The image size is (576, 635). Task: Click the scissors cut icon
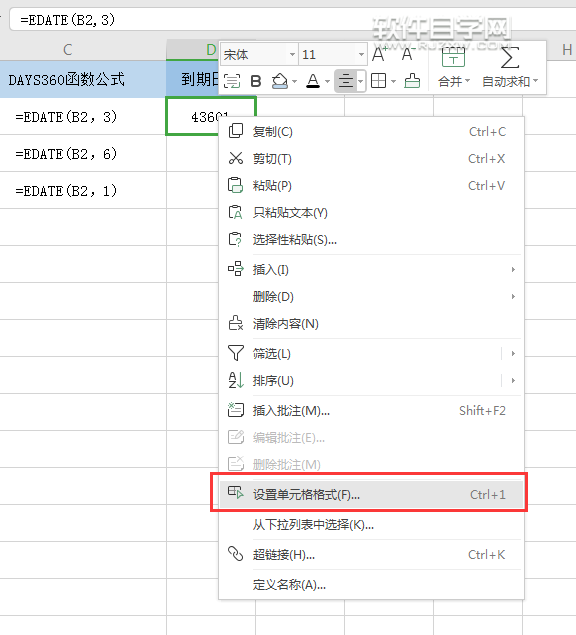[236, 158]
